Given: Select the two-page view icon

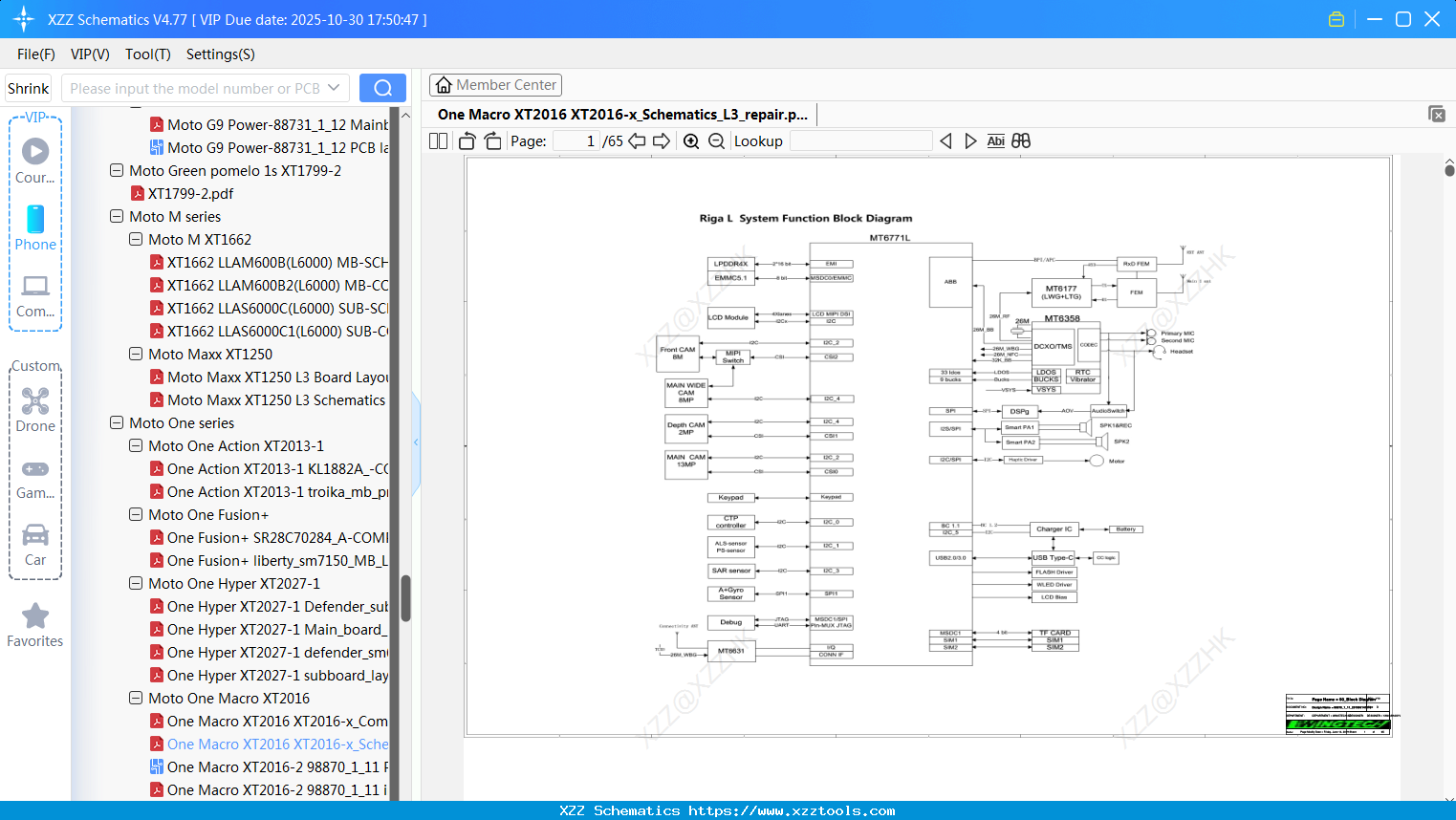Looking at the screenshot, I should [x=437, y=140].
